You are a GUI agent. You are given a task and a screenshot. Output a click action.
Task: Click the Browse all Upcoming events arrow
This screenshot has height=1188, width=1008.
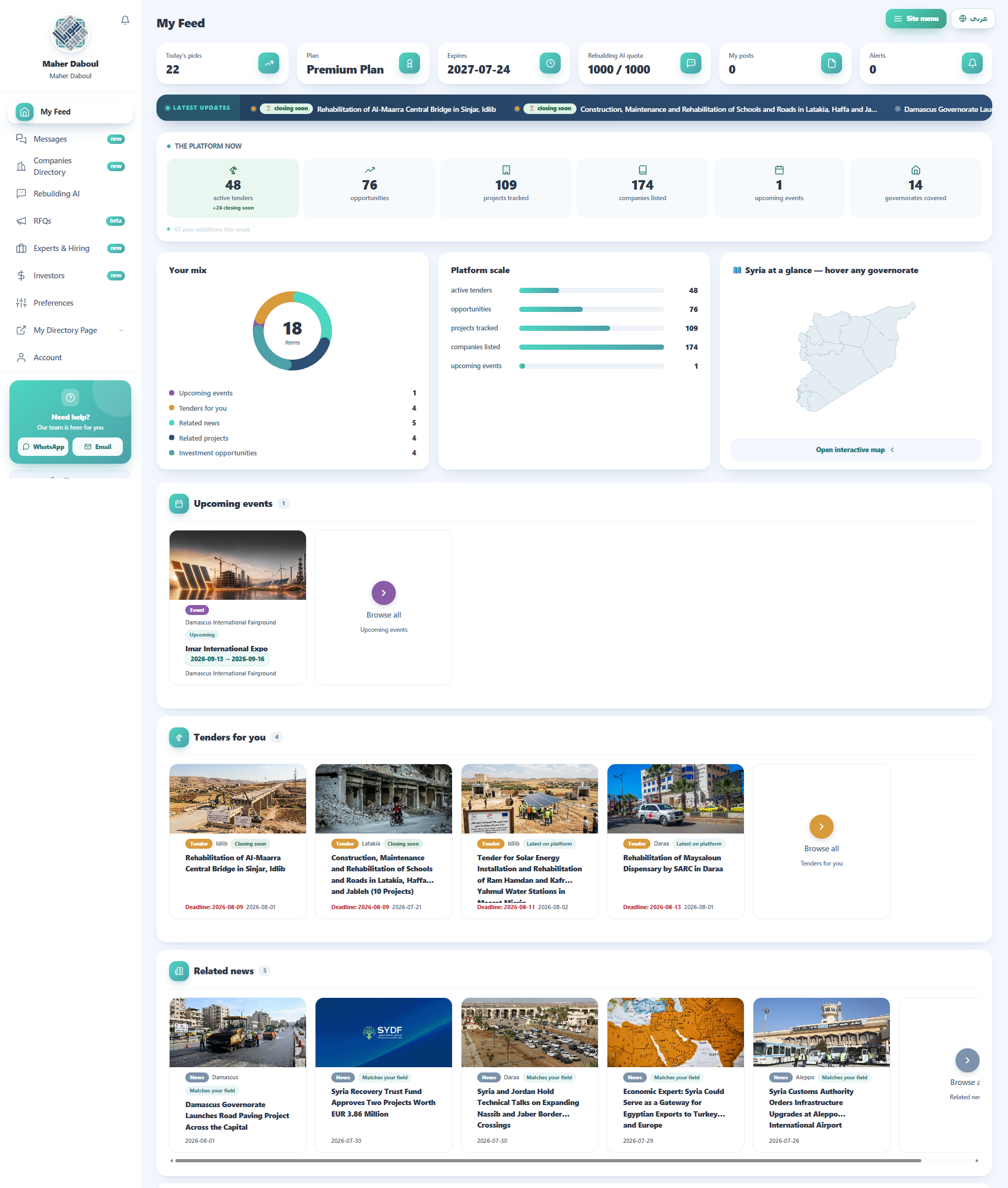[x=383, y=593]
